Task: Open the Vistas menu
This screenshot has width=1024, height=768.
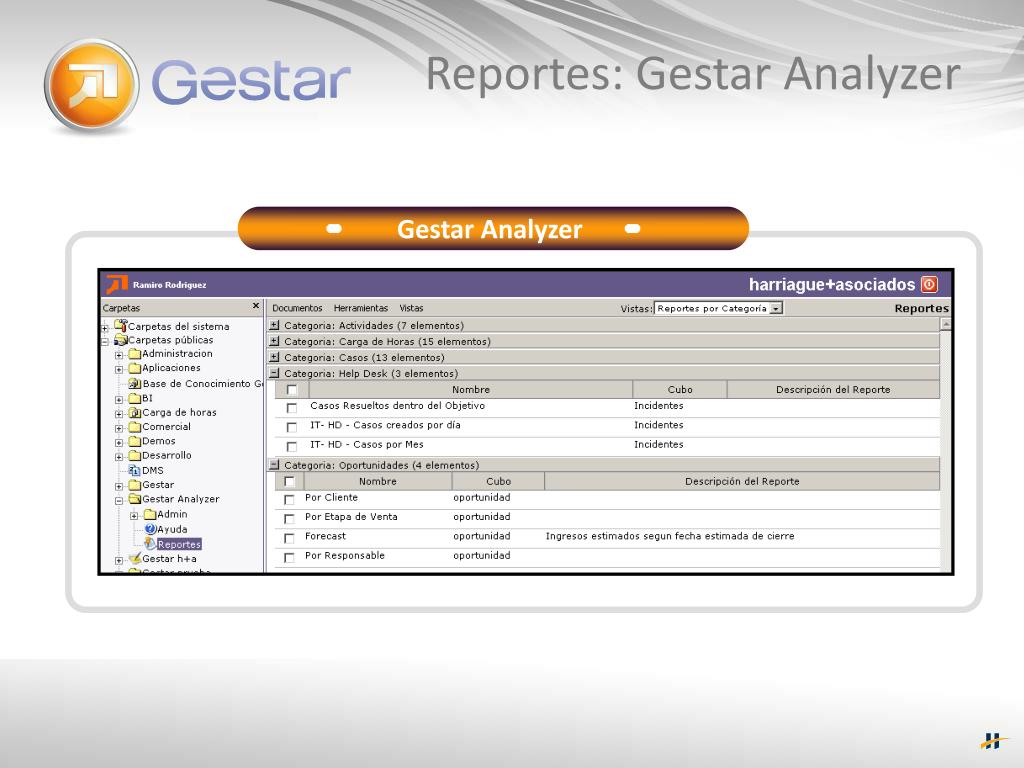Action: pos(411,308)
